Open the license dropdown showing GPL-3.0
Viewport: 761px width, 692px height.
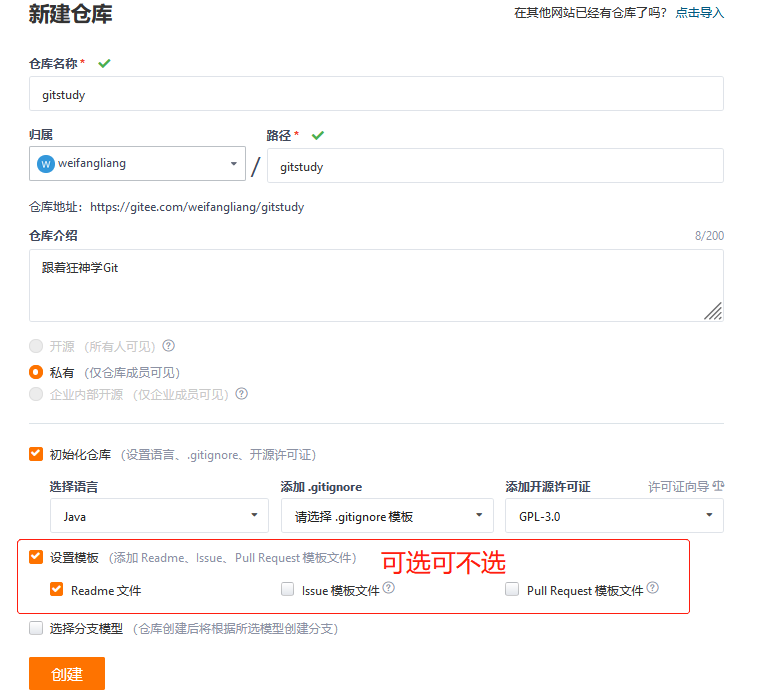[614, 515]
